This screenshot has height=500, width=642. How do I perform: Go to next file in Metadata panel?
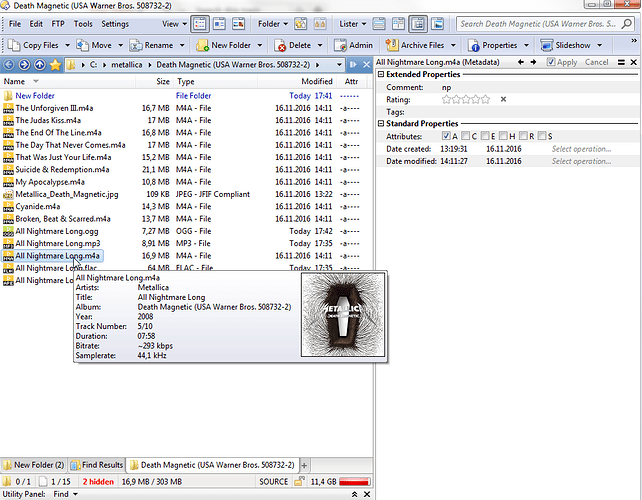533,62
